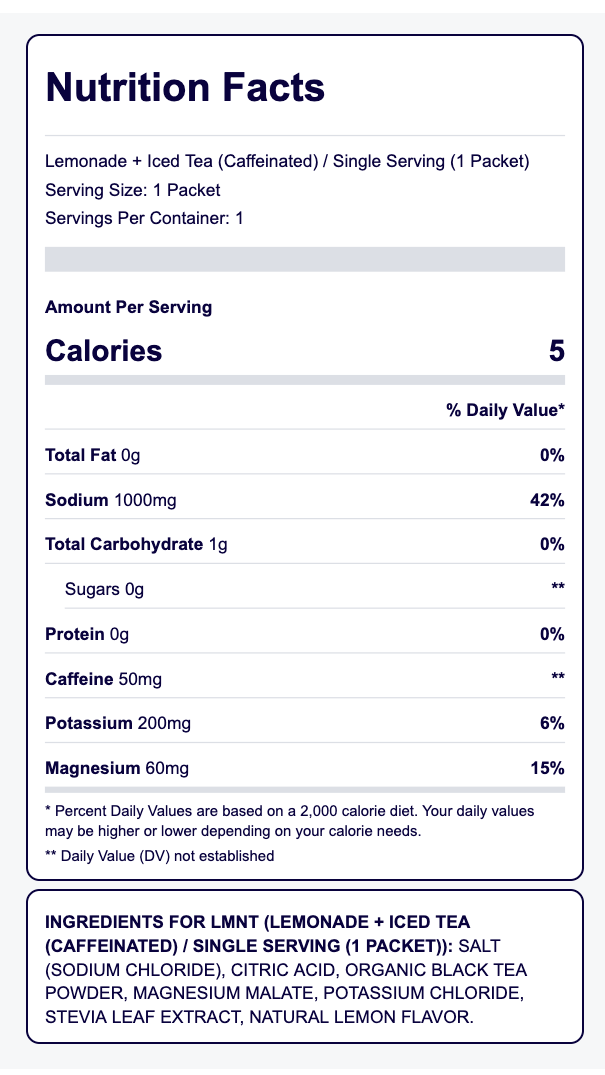
Task: Click the Total Fat 0g row
Action: (305, 455)
